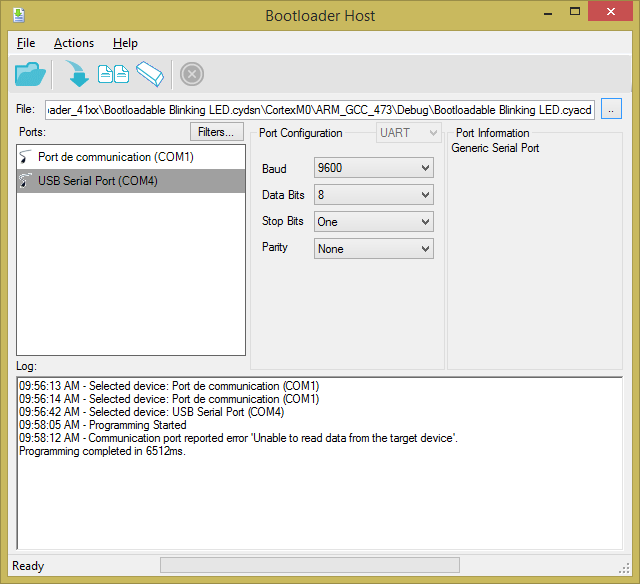
Task: Click the Open File folder icon
Action: 30,74
